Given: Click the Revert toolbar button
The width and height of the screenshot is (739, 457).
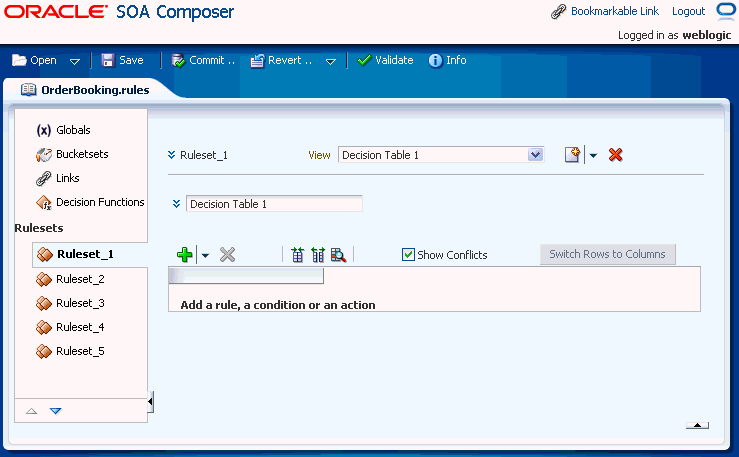Looking at the screenshot, I should point(281,60).
